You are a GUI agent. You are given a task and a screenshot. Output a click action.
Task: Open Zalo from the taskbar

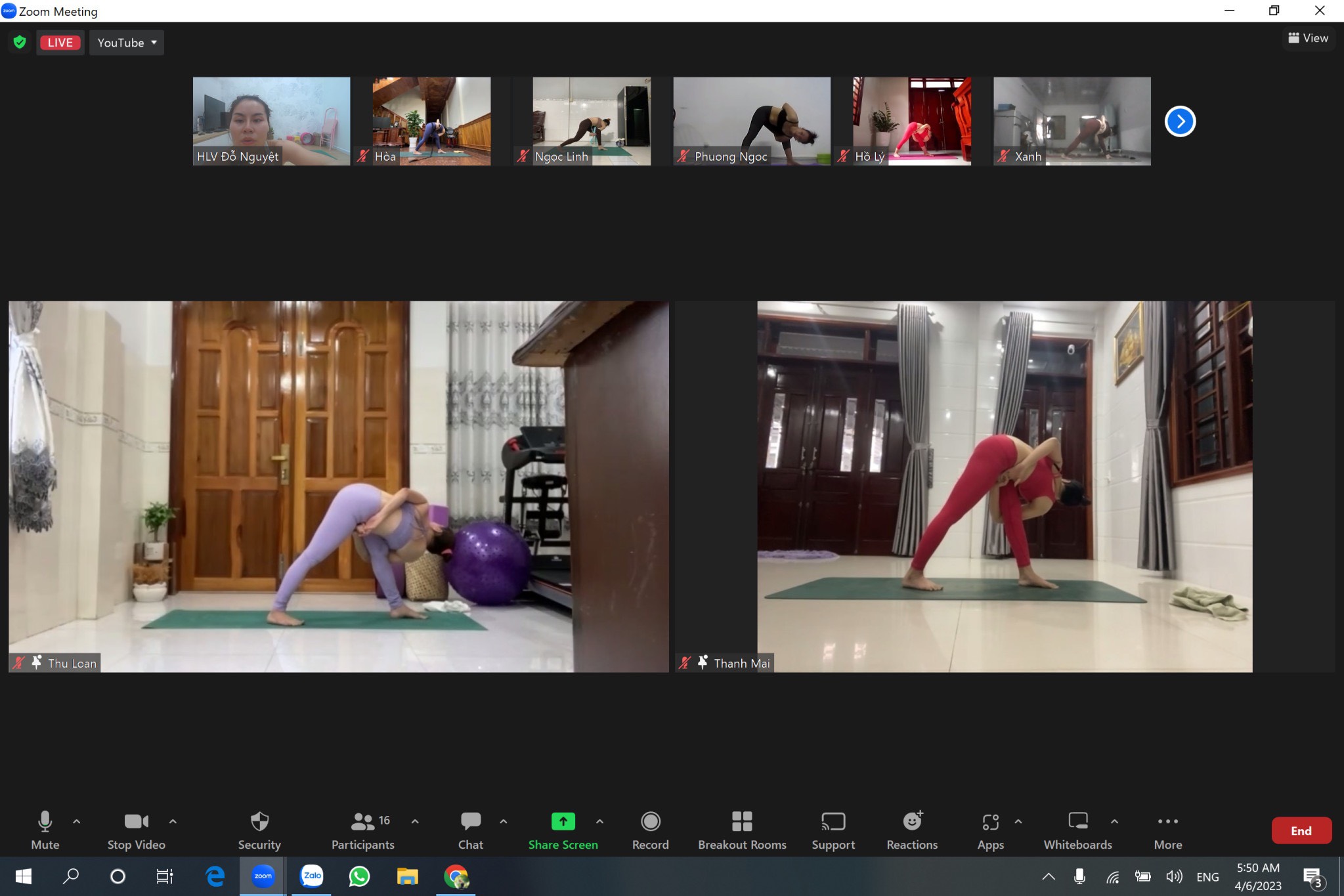pyautogui.click(x=312, y=876)
